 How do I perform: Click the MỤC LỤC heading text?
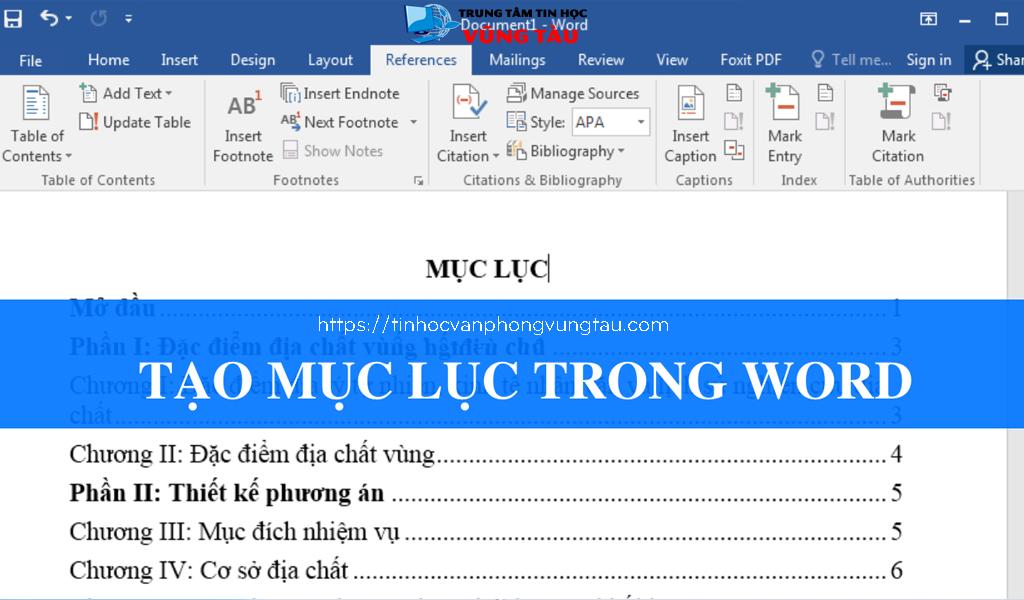[487, 269]
